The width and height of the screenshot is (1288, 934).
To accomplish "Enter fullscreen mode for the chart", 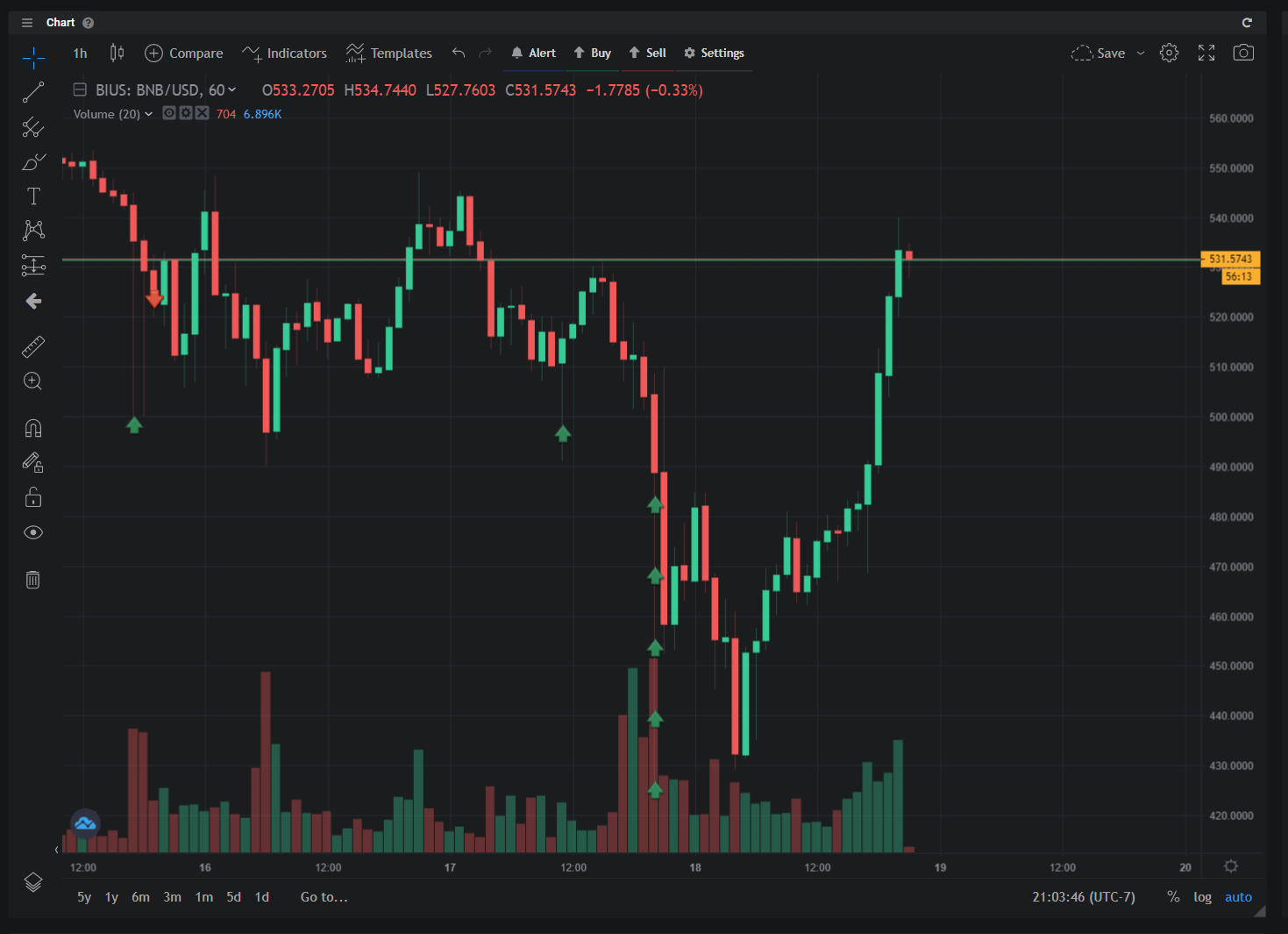I will tap(1206, 53).
